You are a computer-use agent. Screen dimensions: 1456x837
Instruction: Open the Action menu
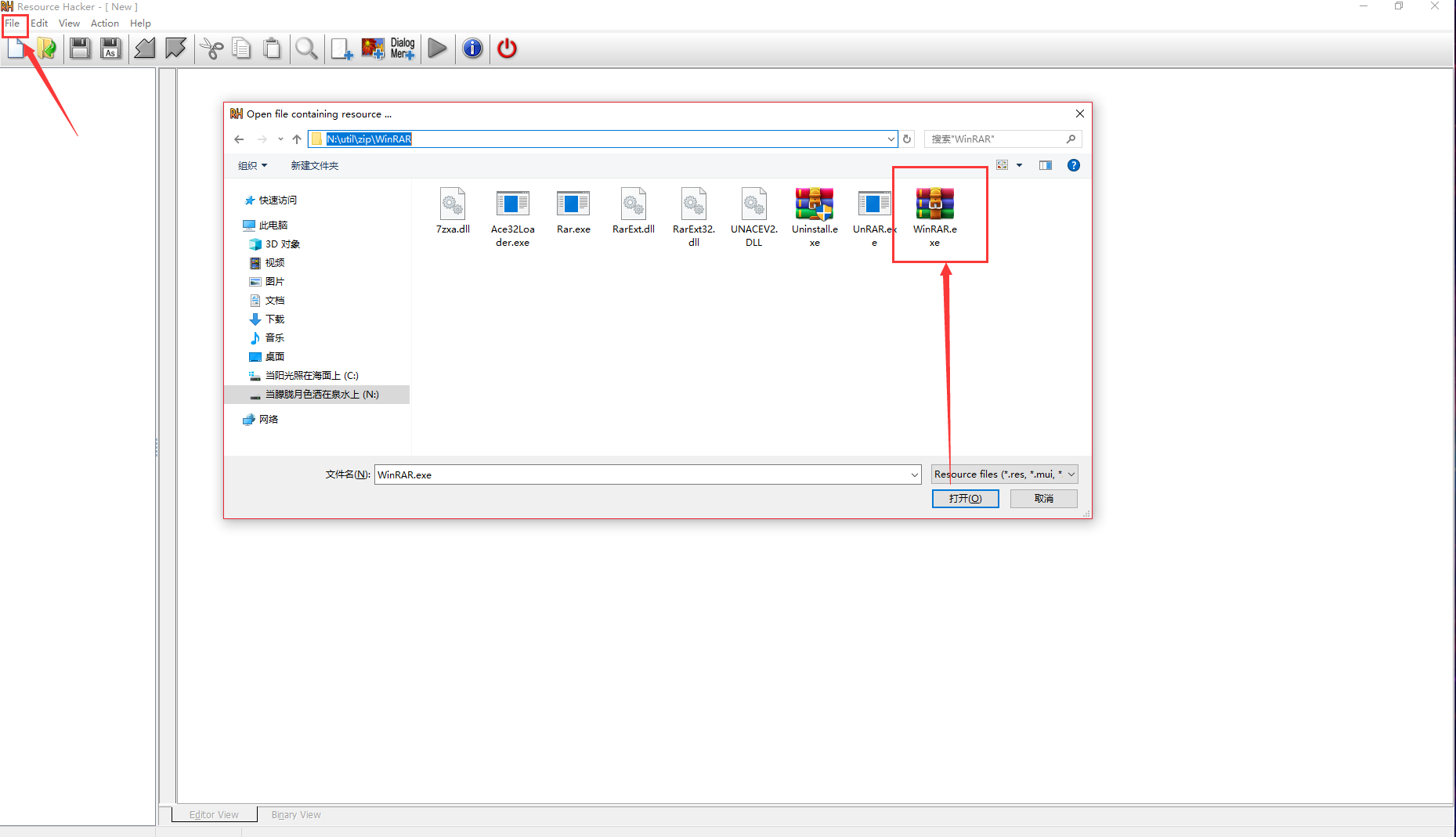pyautogui.click(x=105, y=23)
